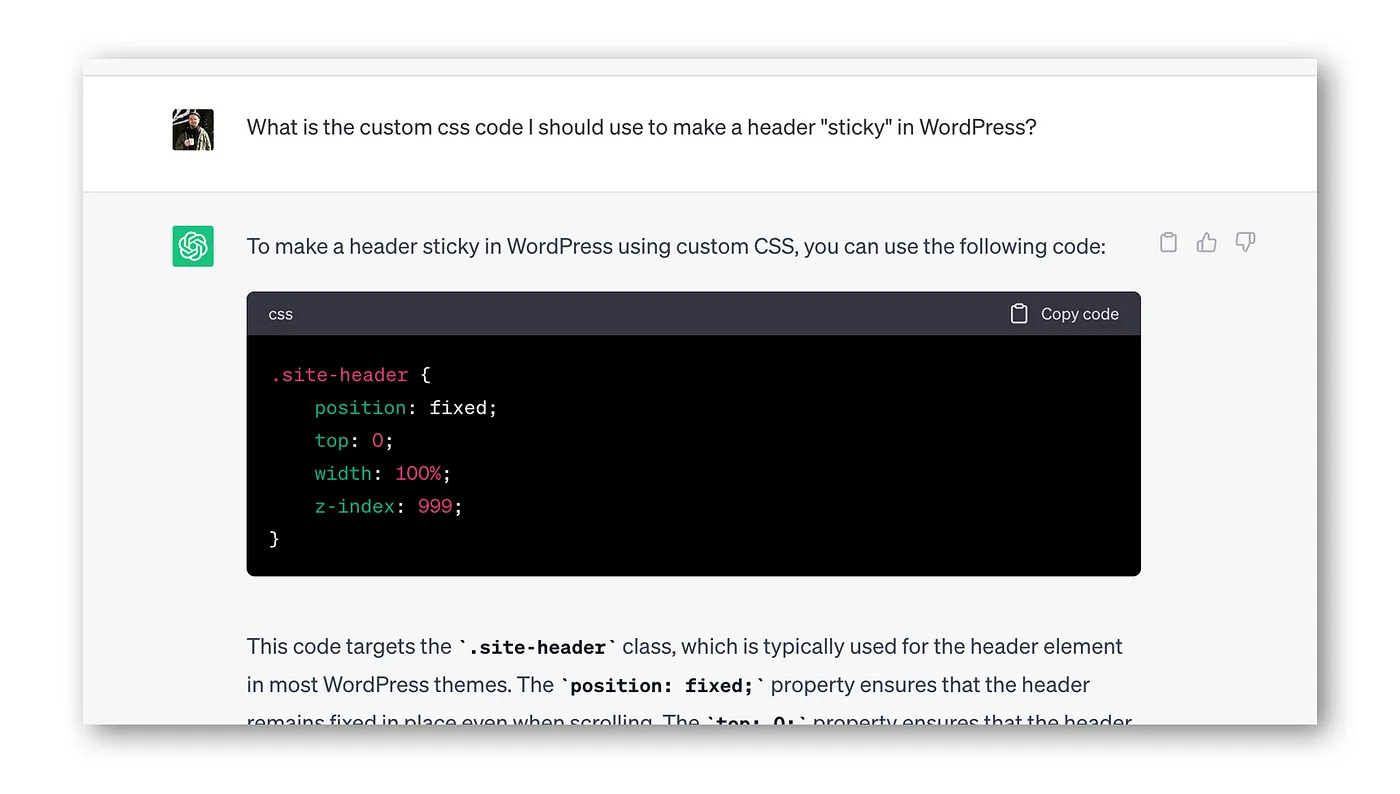
Task: Click the green ChatGPT logo avatar
Action: 193,246
